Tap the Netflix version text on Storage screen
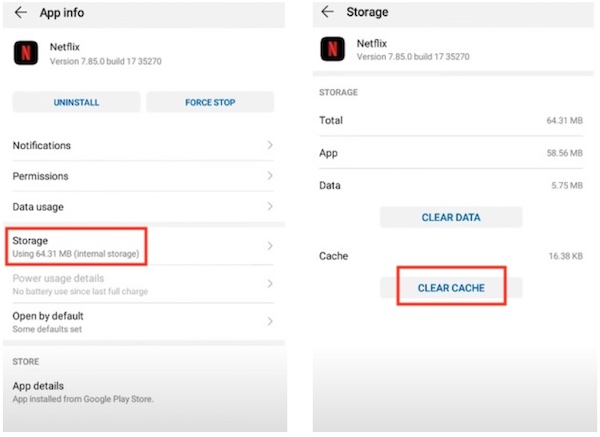Screen dimensions: 600x437 pos(413,57)
